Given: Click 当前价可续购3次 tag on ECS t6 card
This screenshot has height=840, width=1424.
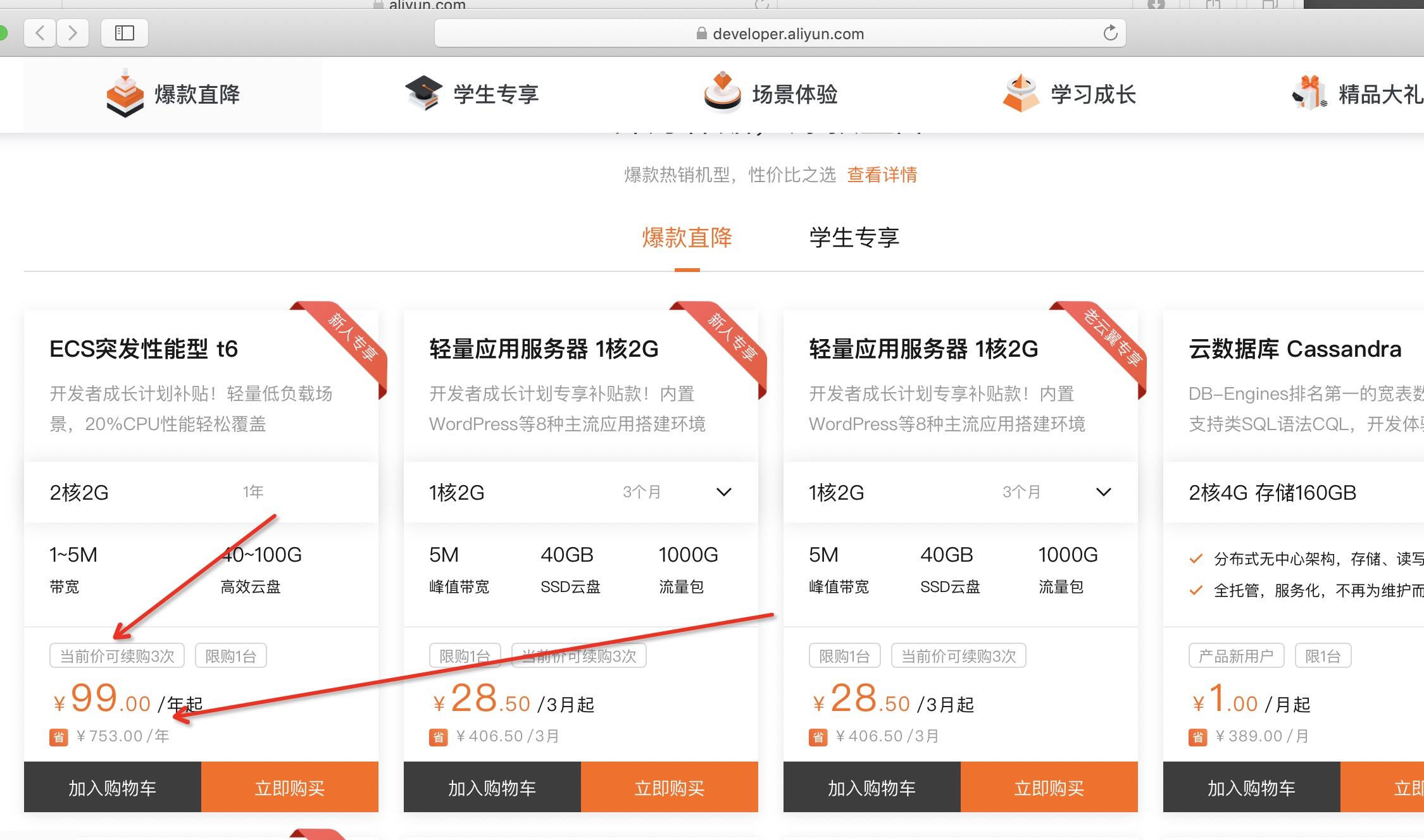Looking at the screenshot, I should point(117,656).
